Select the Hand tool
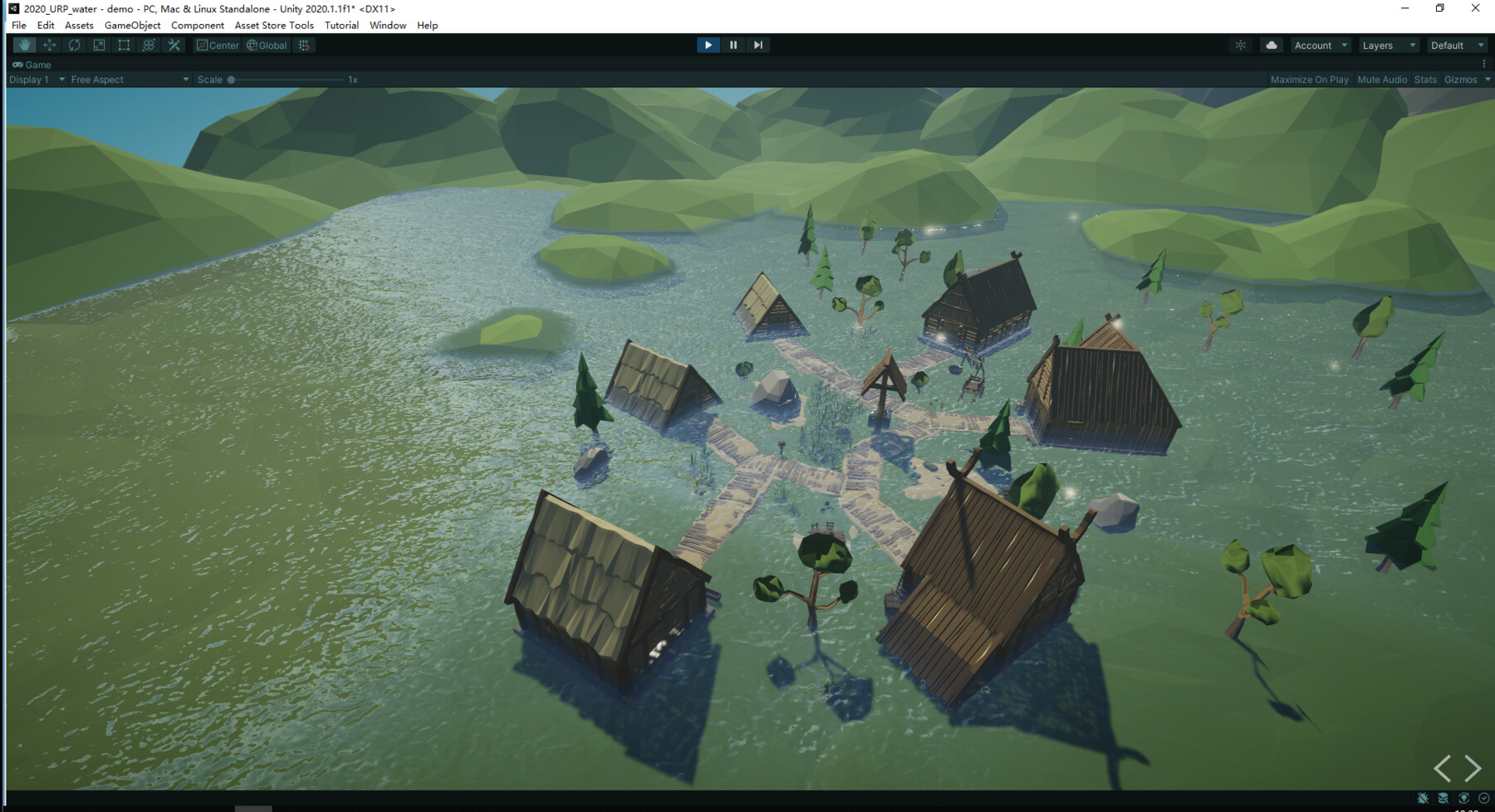 click(24, 45)
